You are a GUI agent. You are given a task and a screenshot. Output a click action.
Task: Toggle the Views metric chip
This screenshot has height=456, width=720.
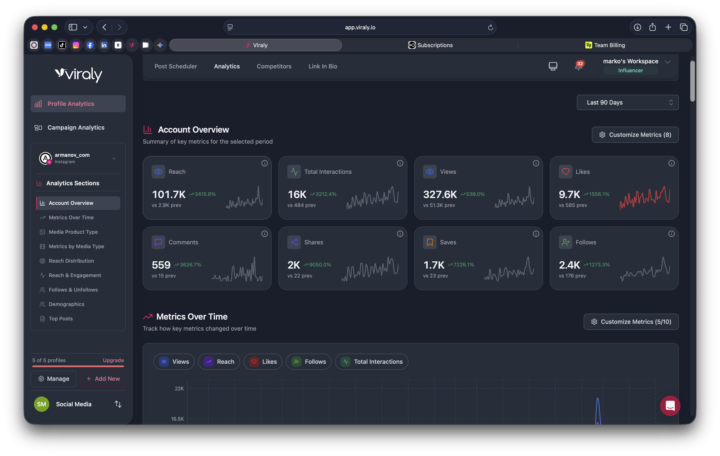[x=174, y=361]
